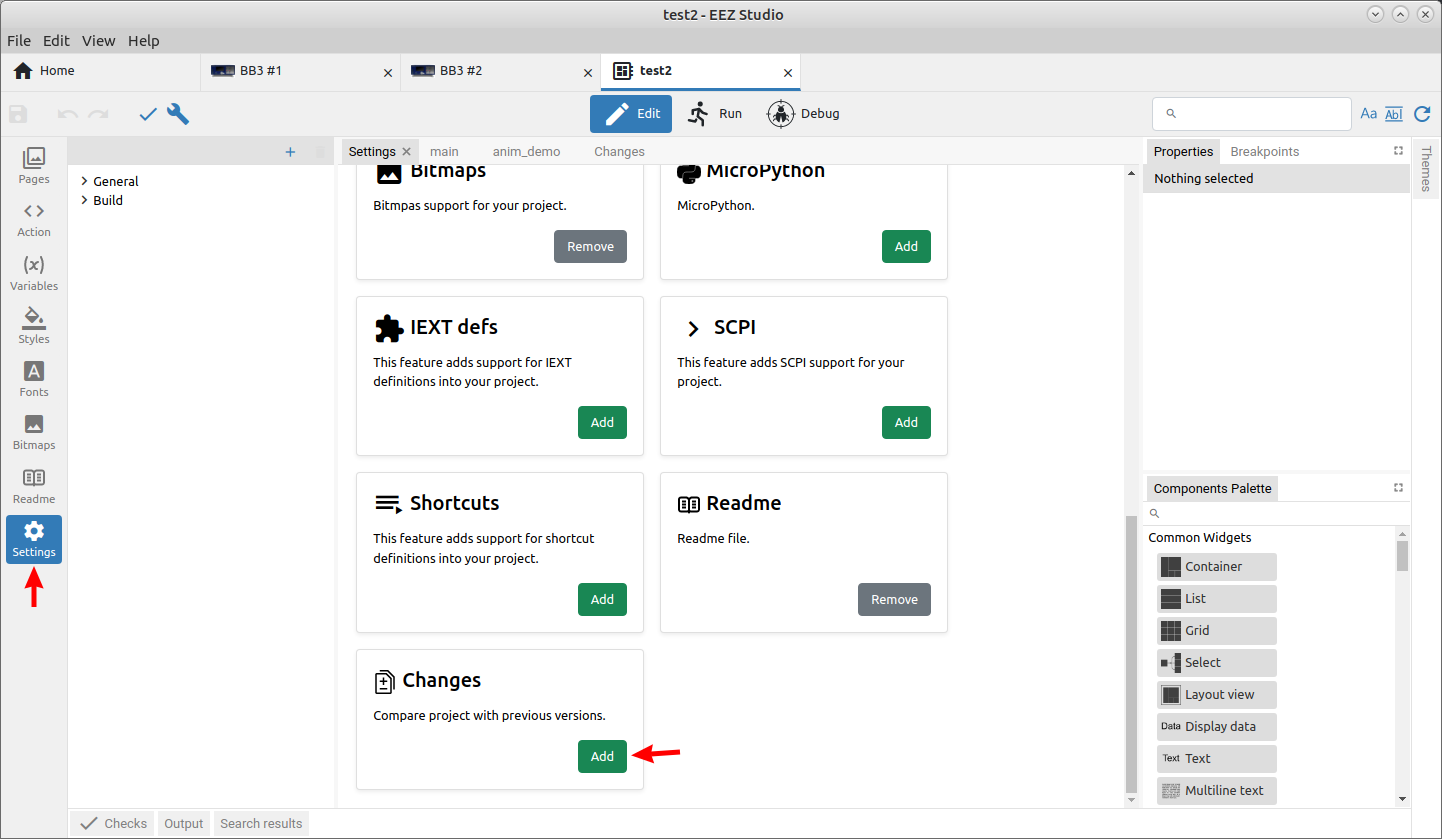
Task: Toggle Match whole word search option
Action: [x=1394, y=114]
